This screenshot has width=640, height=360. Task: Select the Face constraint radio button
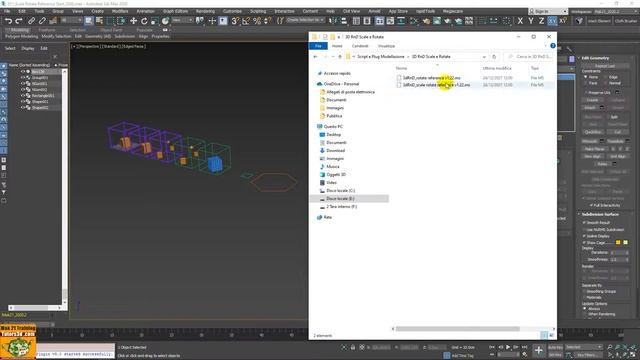tap(585, 83)
